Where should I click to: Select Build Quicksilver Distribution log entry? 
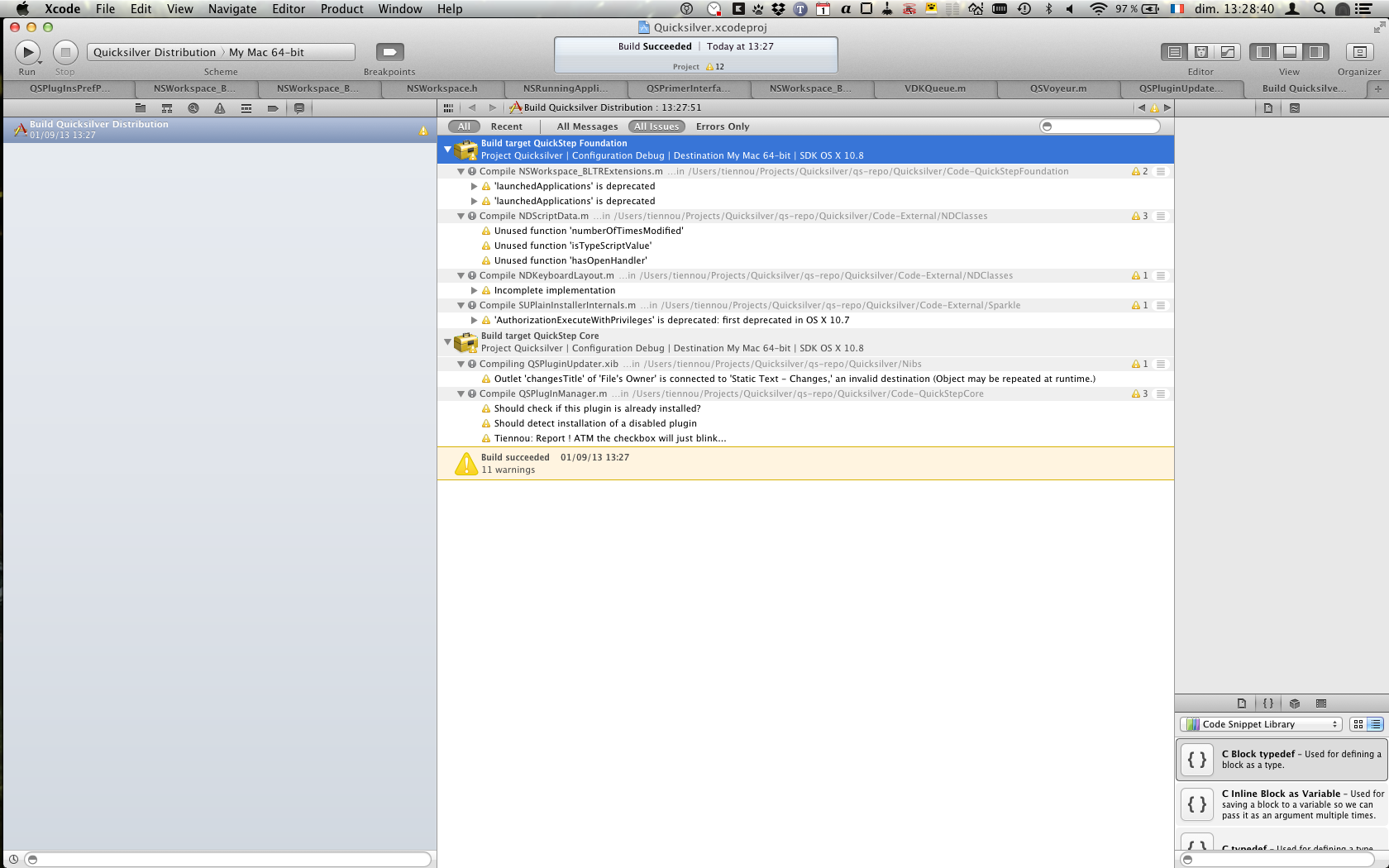(220, 130)
